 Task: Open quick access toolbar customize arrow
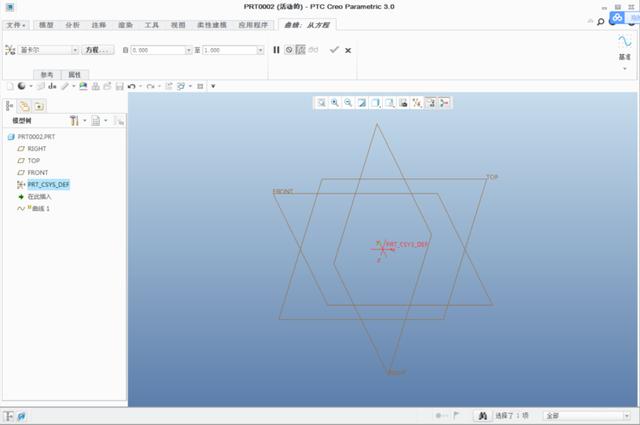[213, 86]
